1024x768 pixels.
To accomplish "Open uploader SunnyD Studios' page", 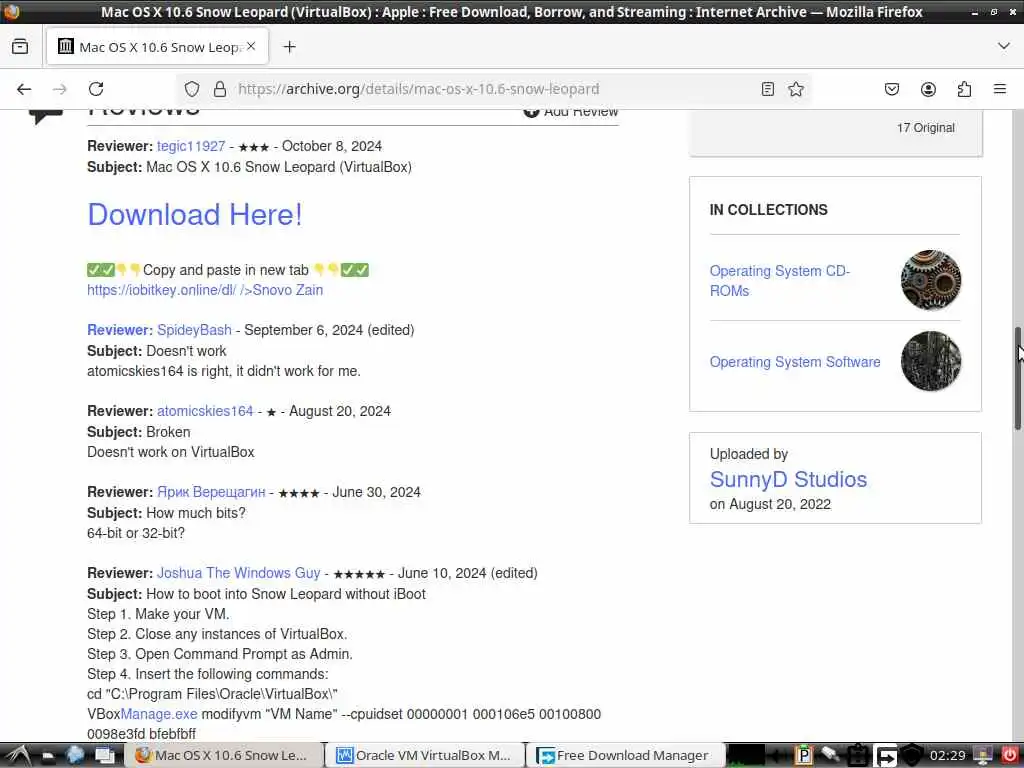I will pyautogui.click(x=788, y=479).
